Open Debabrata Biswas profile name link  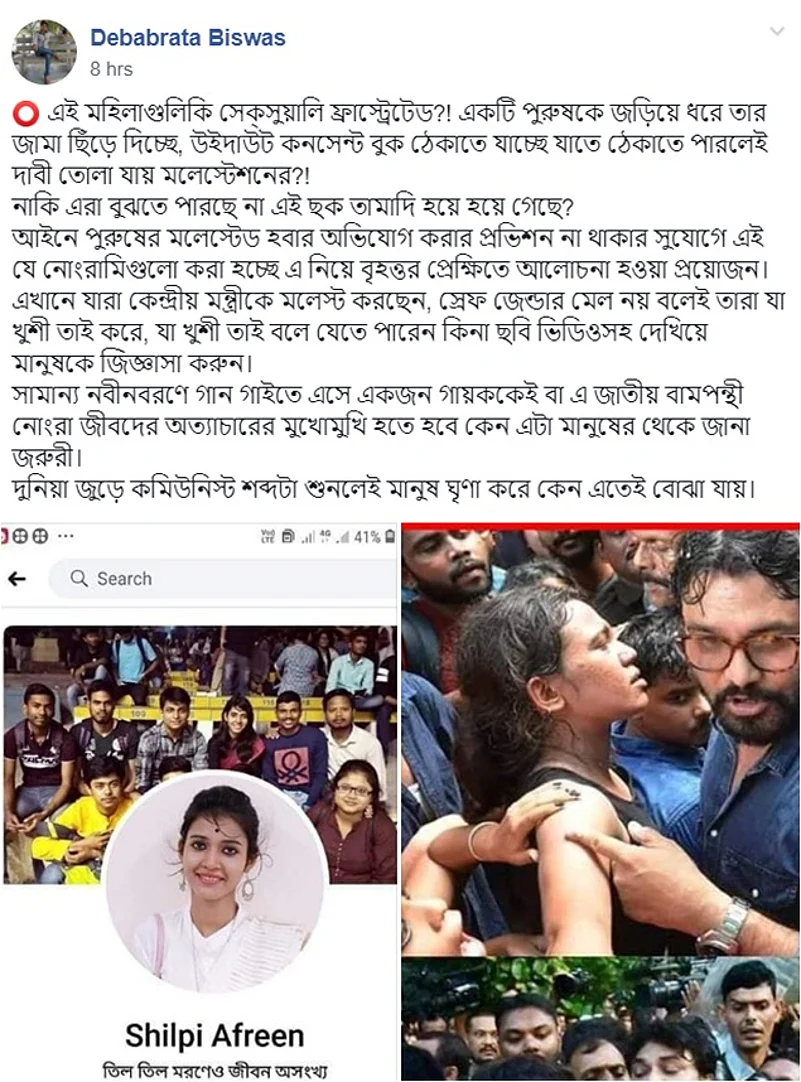(x=188, y=37)
